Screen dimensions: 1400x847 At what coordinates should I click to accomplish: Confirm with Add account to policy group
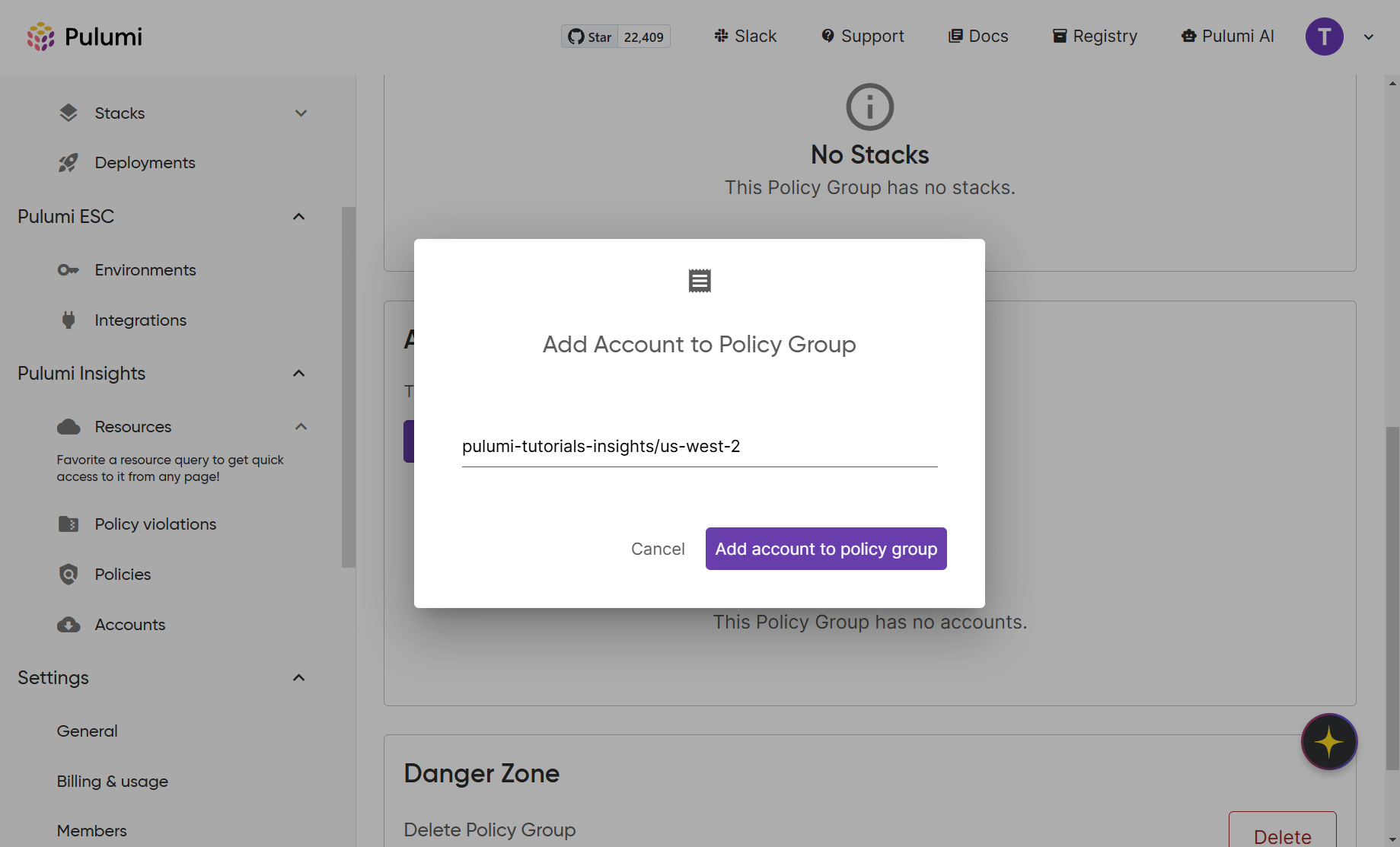(826, 549)
